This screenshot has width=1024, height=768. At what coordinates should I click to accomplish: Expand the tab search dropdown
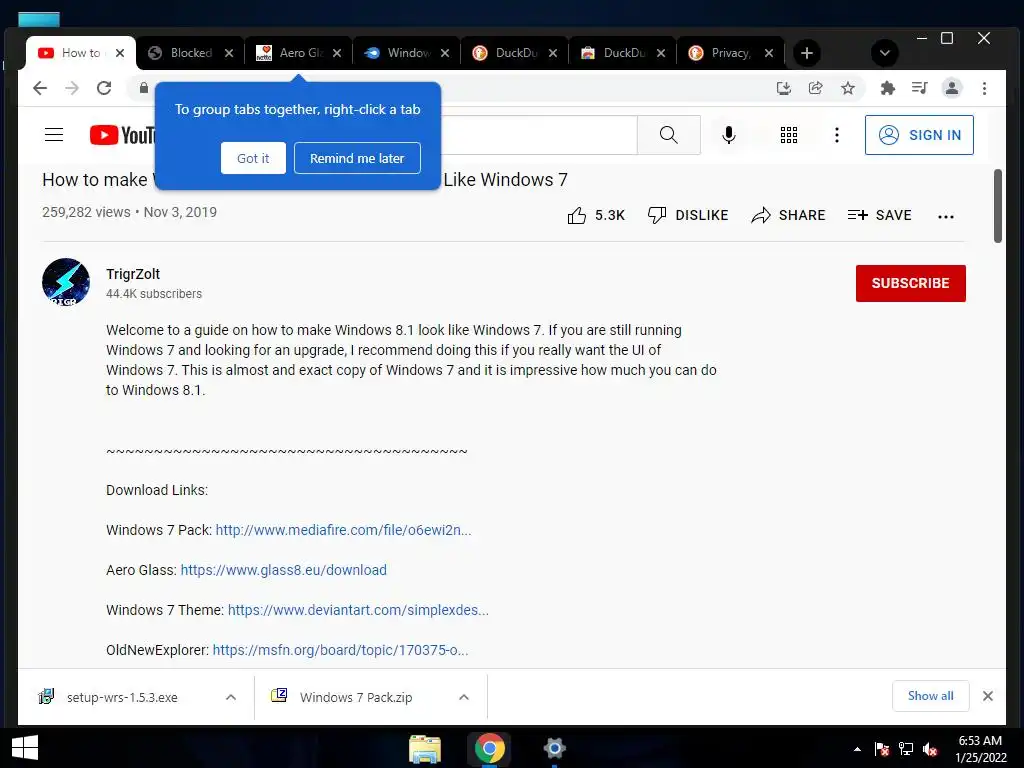(x=885, y=53)
